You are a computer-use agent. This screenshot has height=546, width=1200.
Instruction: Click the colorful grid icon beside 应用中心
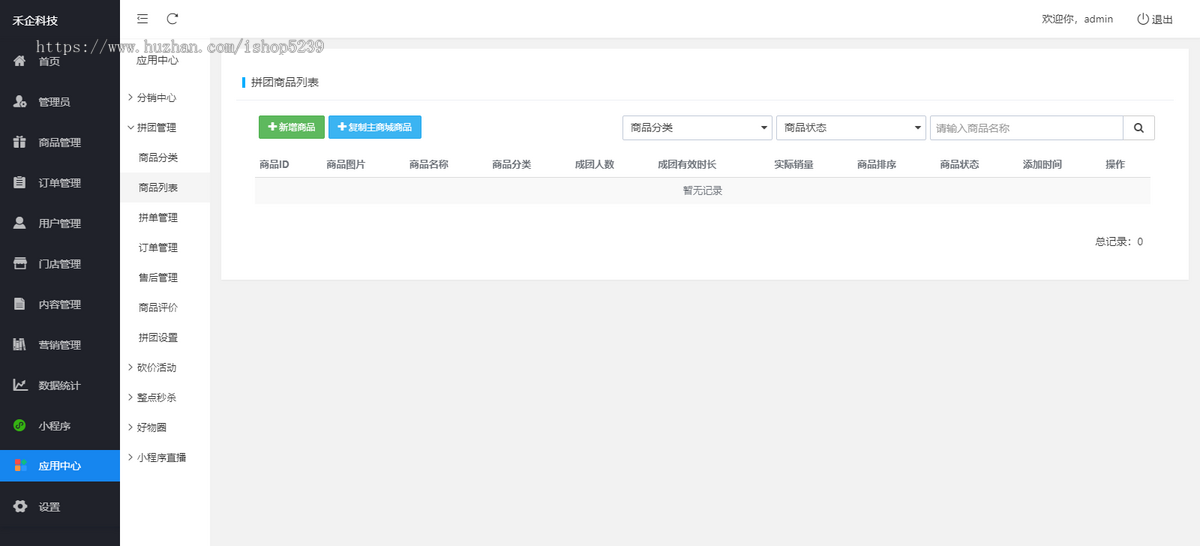tap(19, 466)
